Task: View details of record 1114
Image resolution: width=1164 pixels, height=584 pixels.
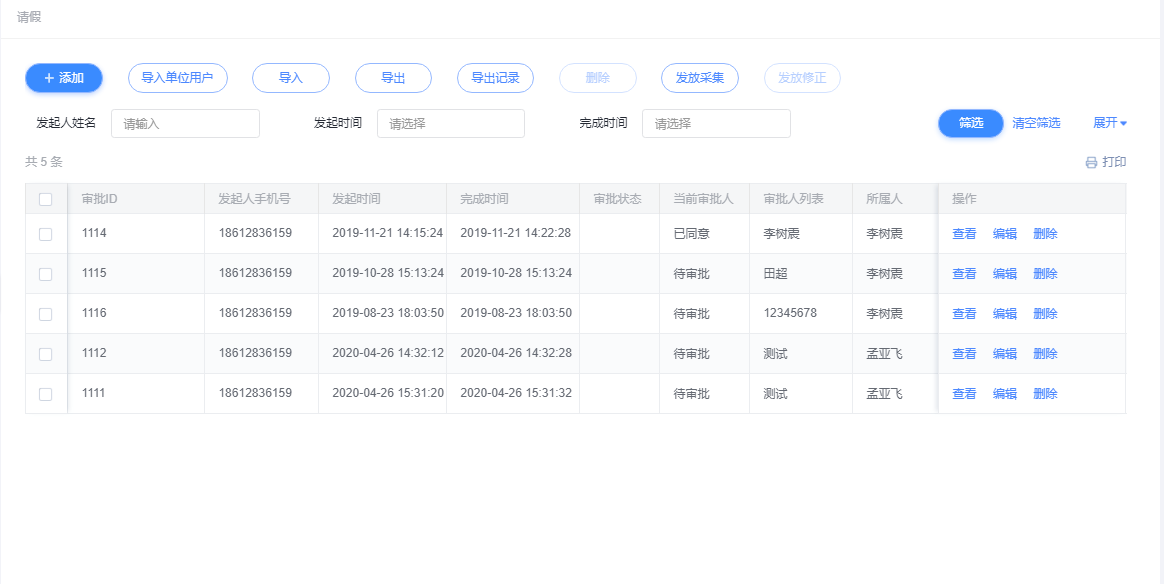Action: coord(964,234)
